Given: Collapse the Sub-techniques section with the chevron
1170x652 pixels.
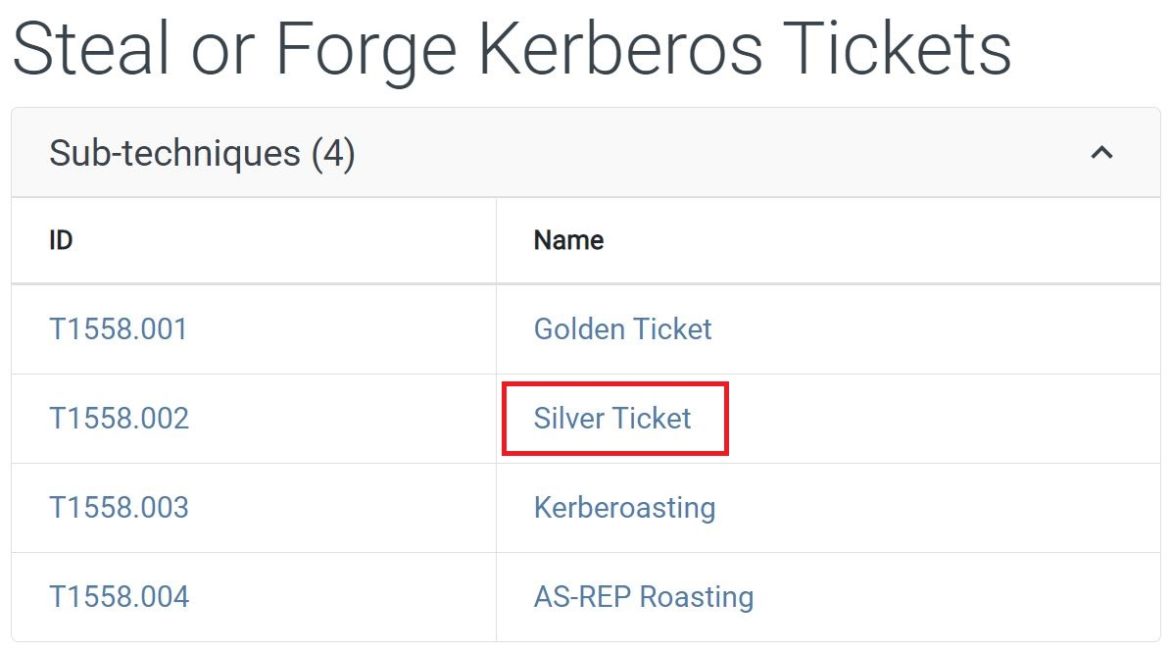Looking at the screenshot, I should point(1103,153).
